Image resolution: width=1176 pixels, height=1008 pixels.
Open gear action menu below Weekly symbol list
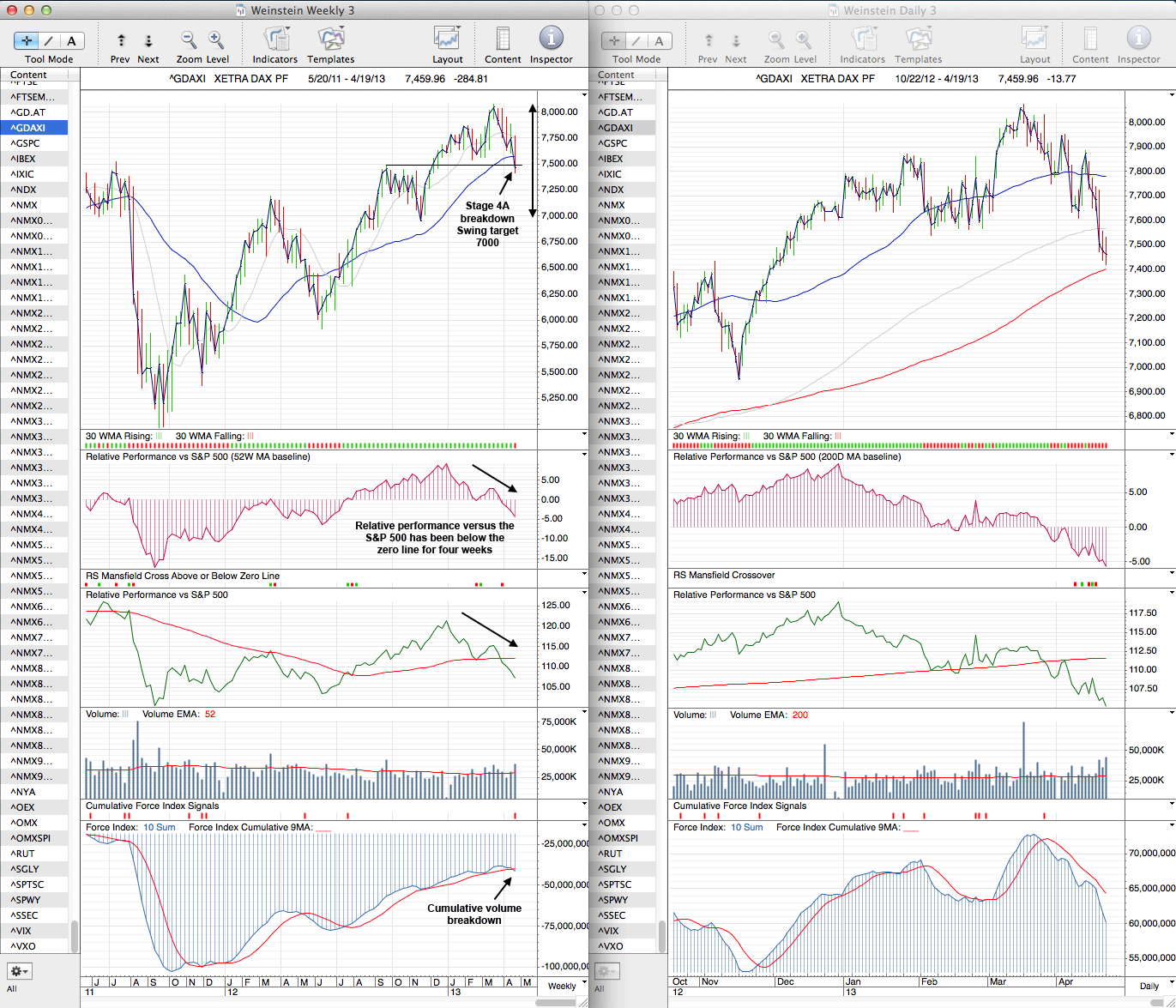pos(19,971)
